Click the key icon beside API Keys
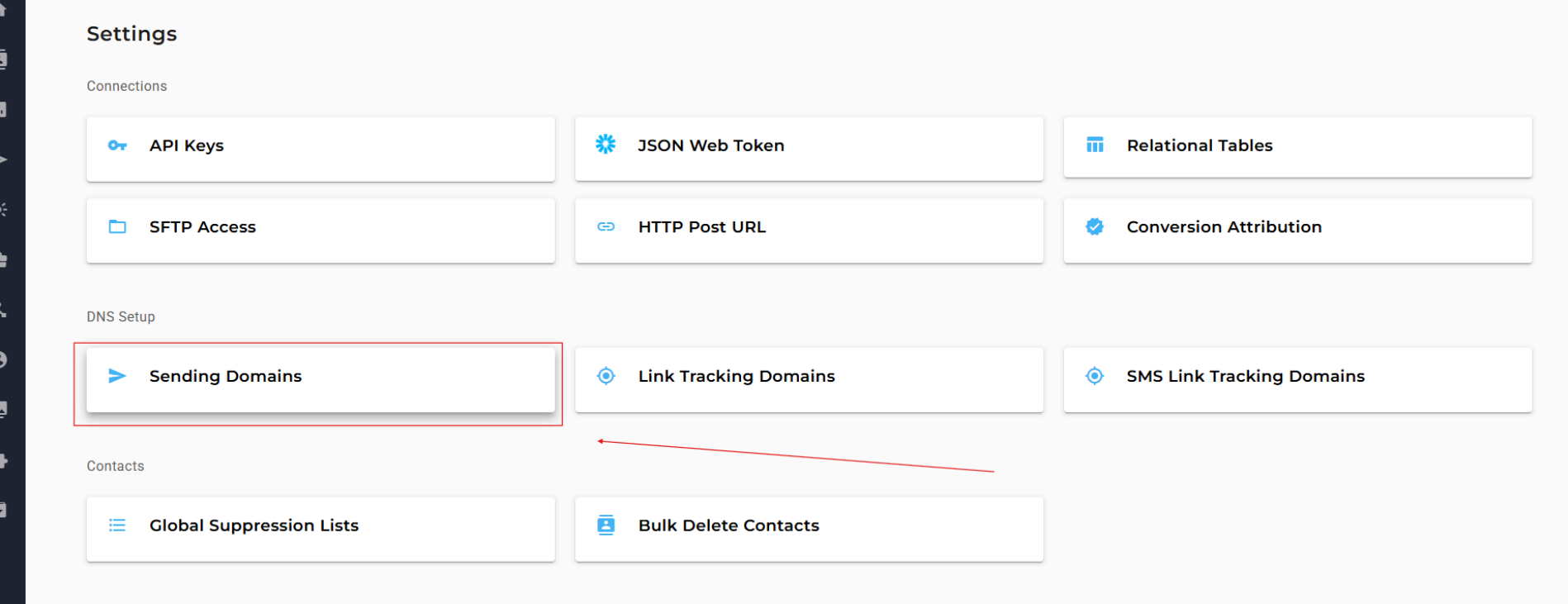The image size is (1568, 604). pyautogui.click(x=117, y=145)
